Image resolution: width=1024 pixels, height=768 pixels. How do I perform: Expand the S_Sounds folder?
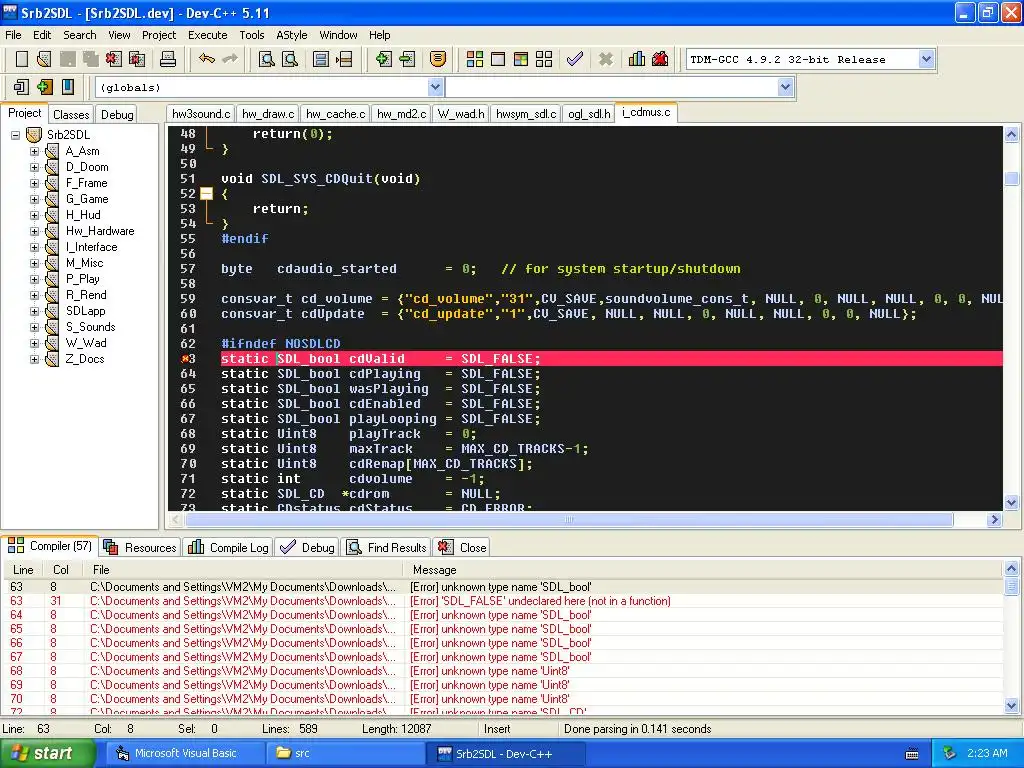pyautogui.click(x=35, y=327)
